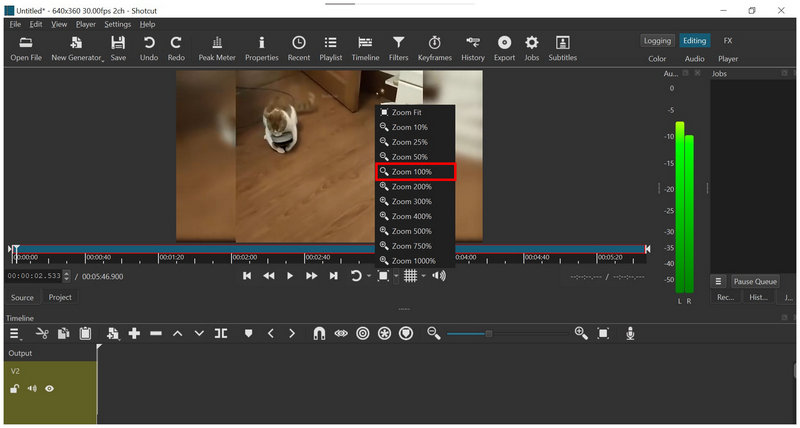
Task: Click the fast forward playback button
Action: coord(311,276)
